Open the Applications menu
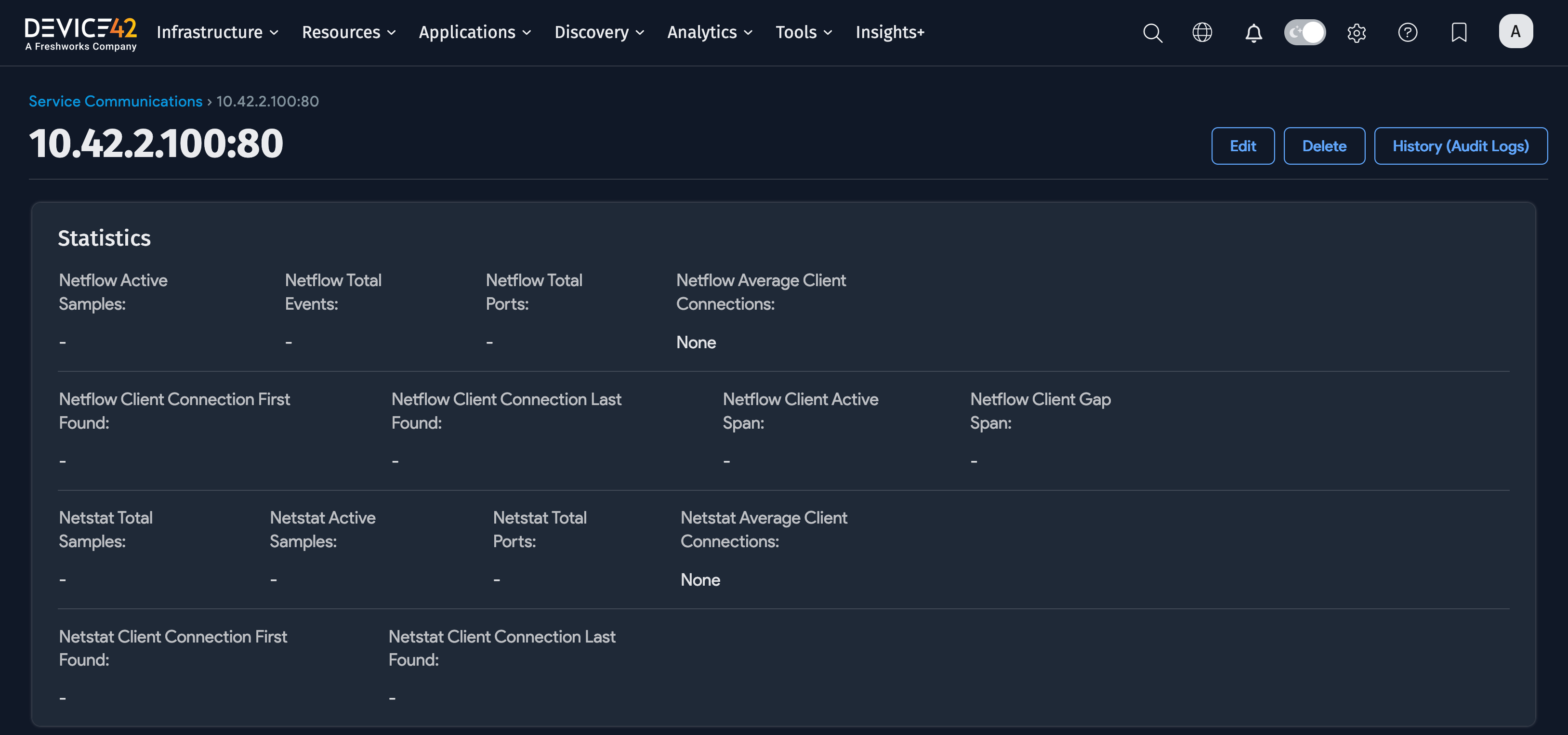The image size is (1568, 735). pos(474,32)
